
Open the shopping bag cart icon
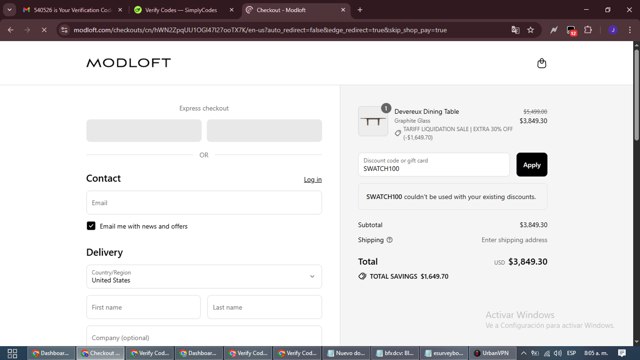point(541,63)
